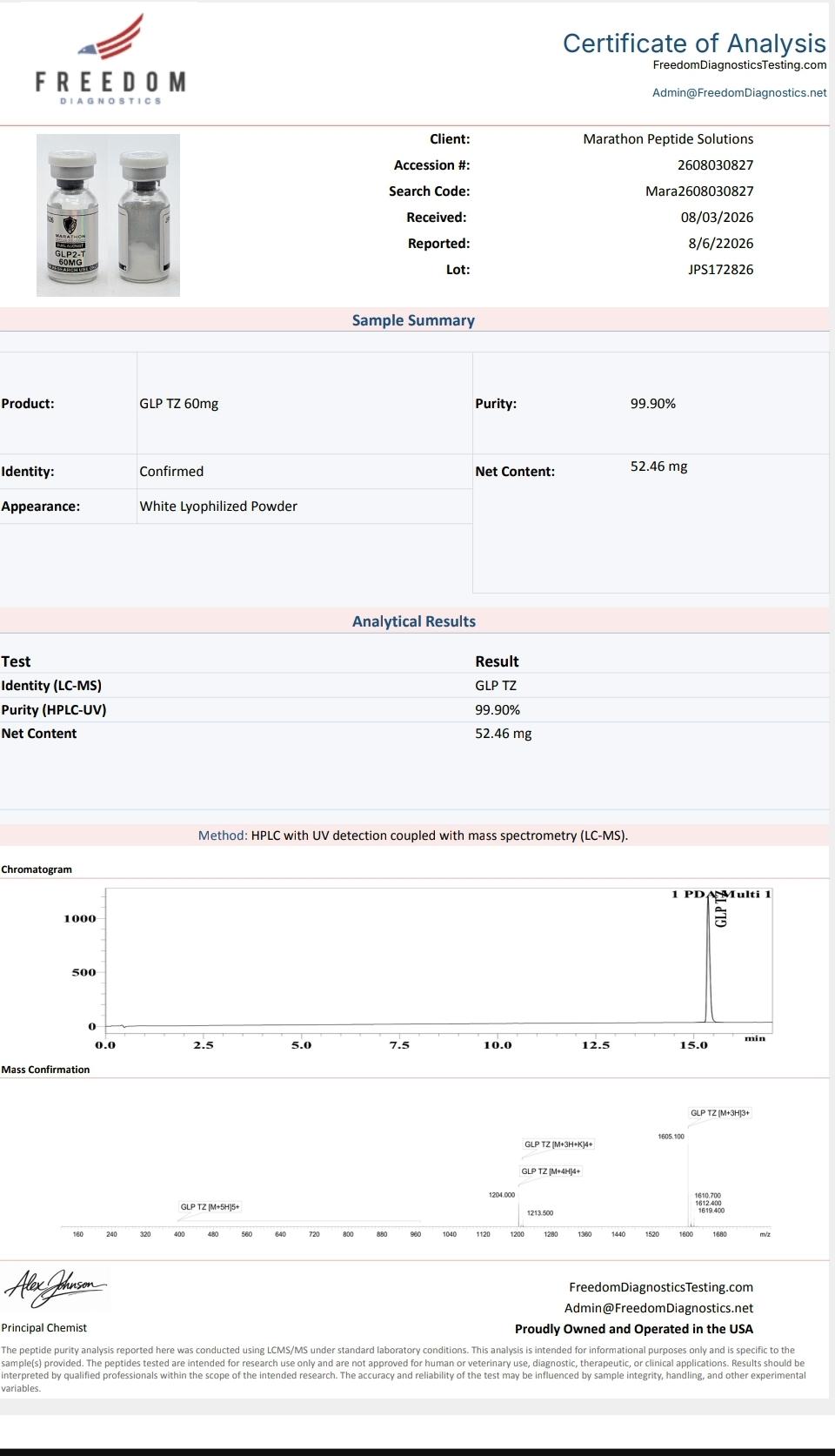Screen dimensions: 835x1456
Task: Select client name Marathon Peptide Solutions
Action: coord(668,139)
